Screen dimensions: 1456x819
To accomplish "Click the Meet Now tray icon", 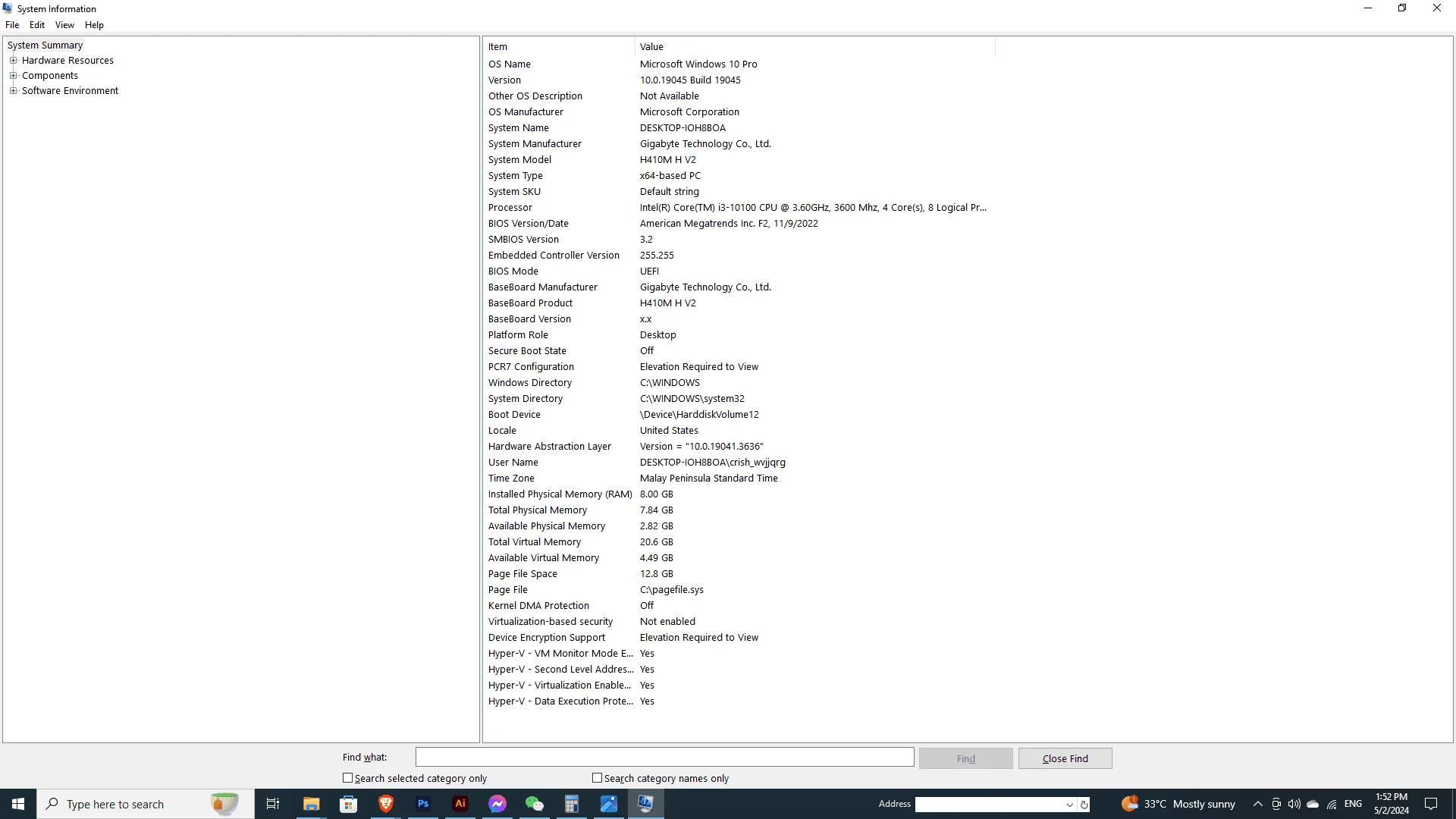I will point(1276,804).
